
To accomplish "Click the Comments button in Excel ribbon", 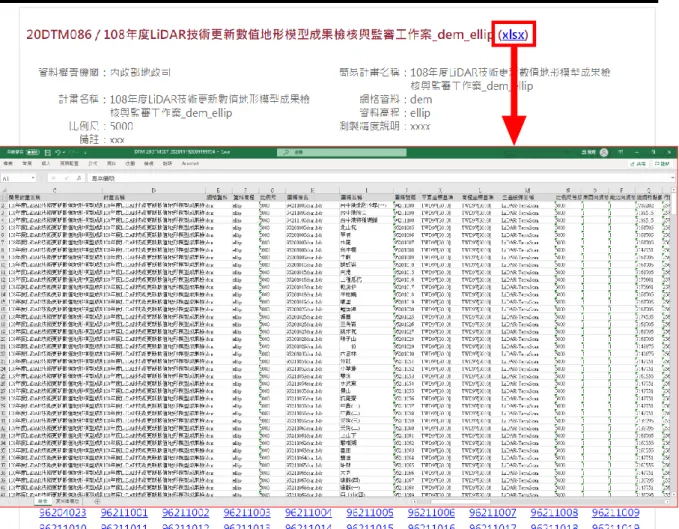I will tap(662, 164).
